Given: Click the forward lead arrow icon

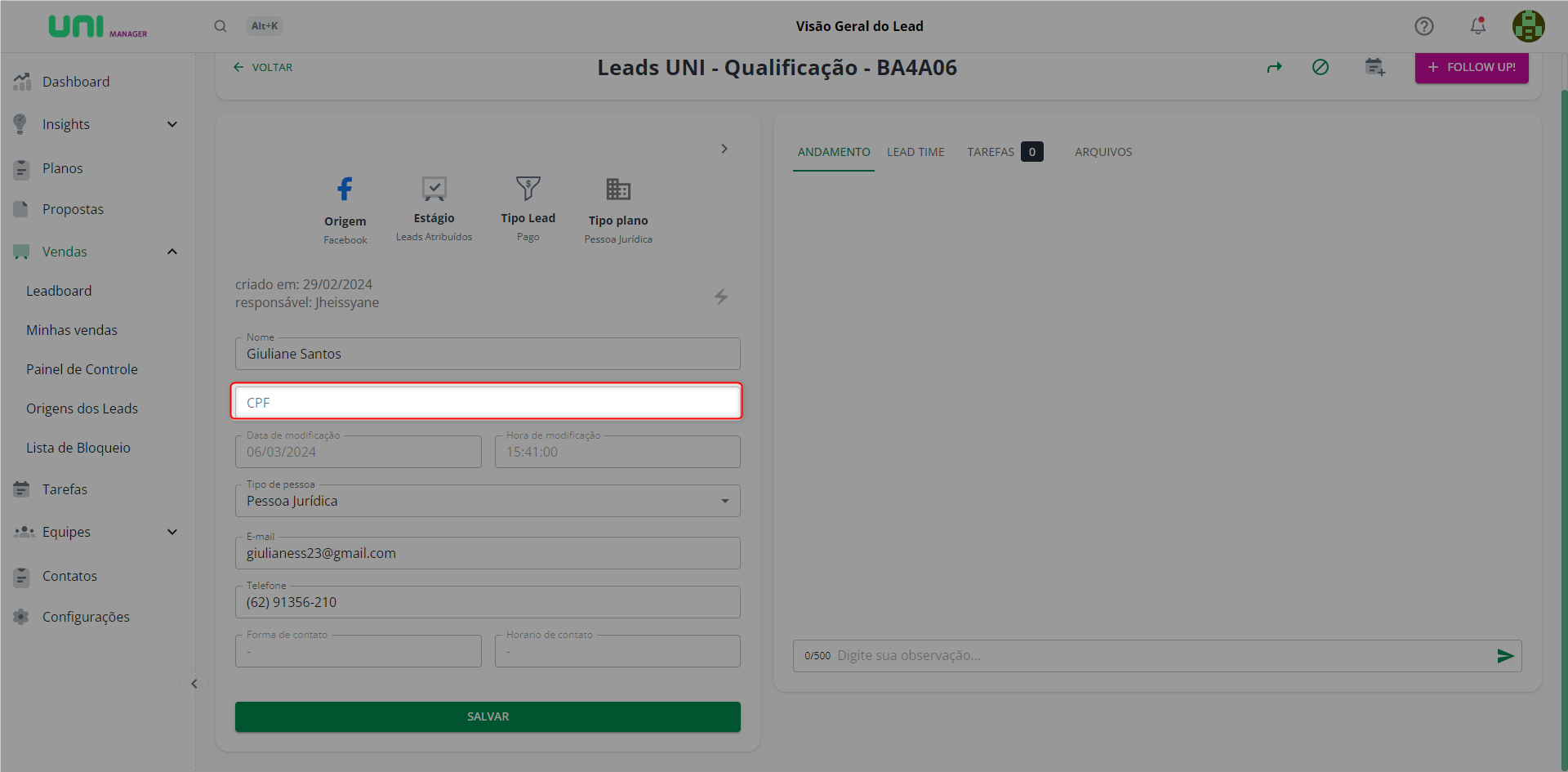Looking at the screenshot, I should pyautogui.click(x=1274, y=68).
